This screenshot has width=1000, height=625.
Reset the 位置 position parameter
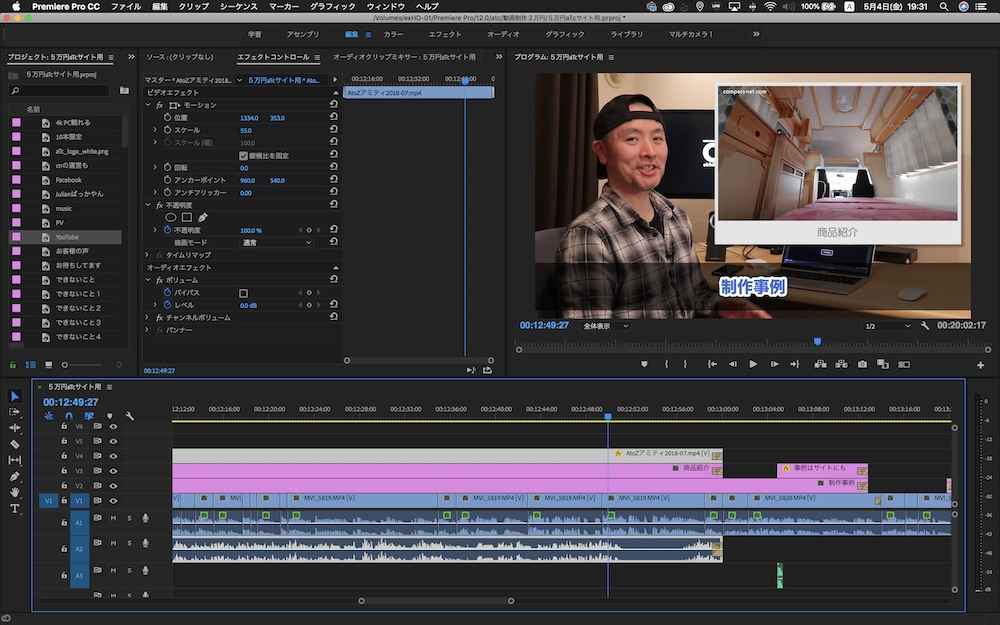coord(333,118)
